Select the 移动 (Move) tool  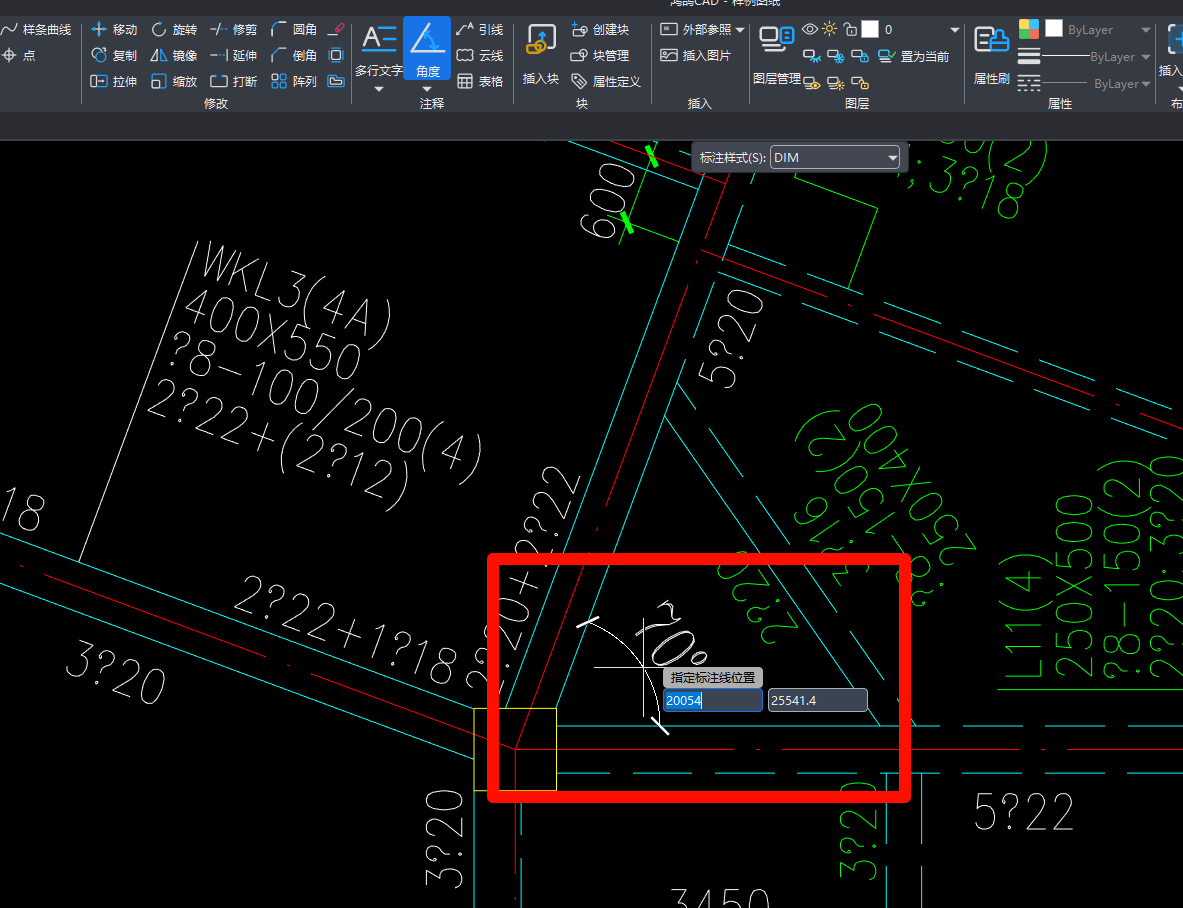(x=113, y=30)
